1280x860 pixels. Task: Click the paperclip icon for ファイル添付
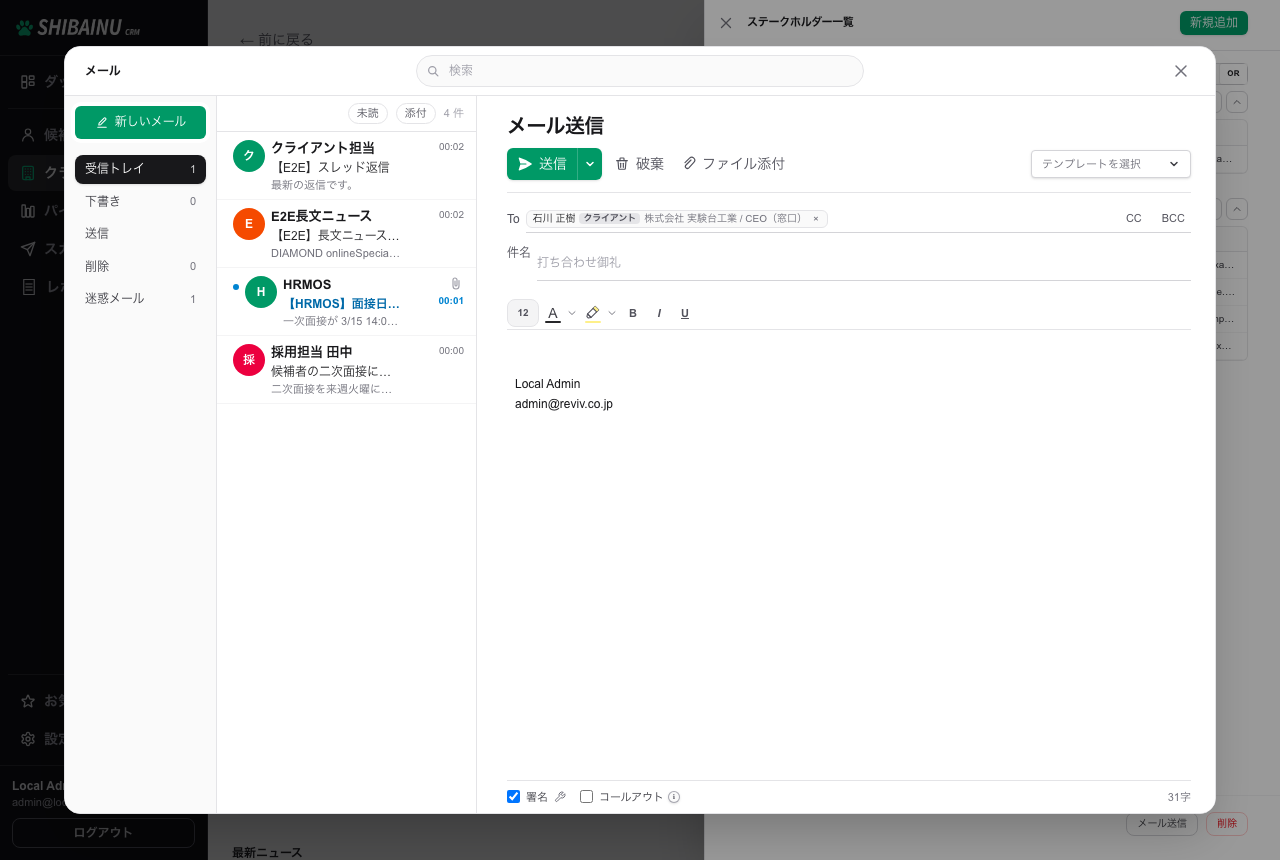click(x=690, y=164)
